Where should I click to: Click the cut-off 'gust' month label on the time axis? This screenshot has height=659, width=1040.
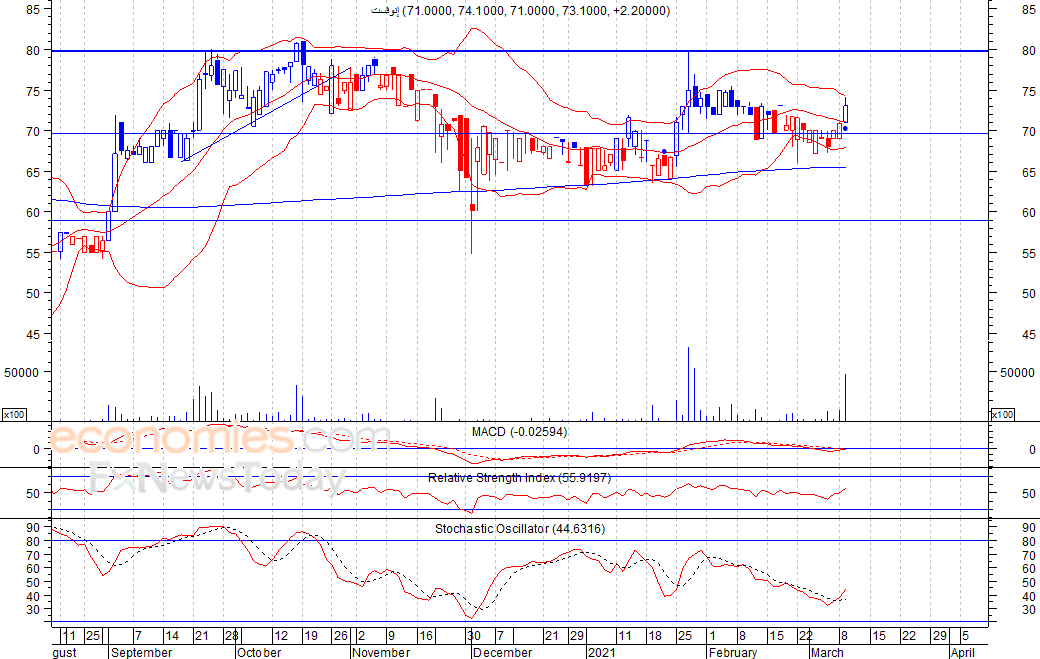[64, 652]
